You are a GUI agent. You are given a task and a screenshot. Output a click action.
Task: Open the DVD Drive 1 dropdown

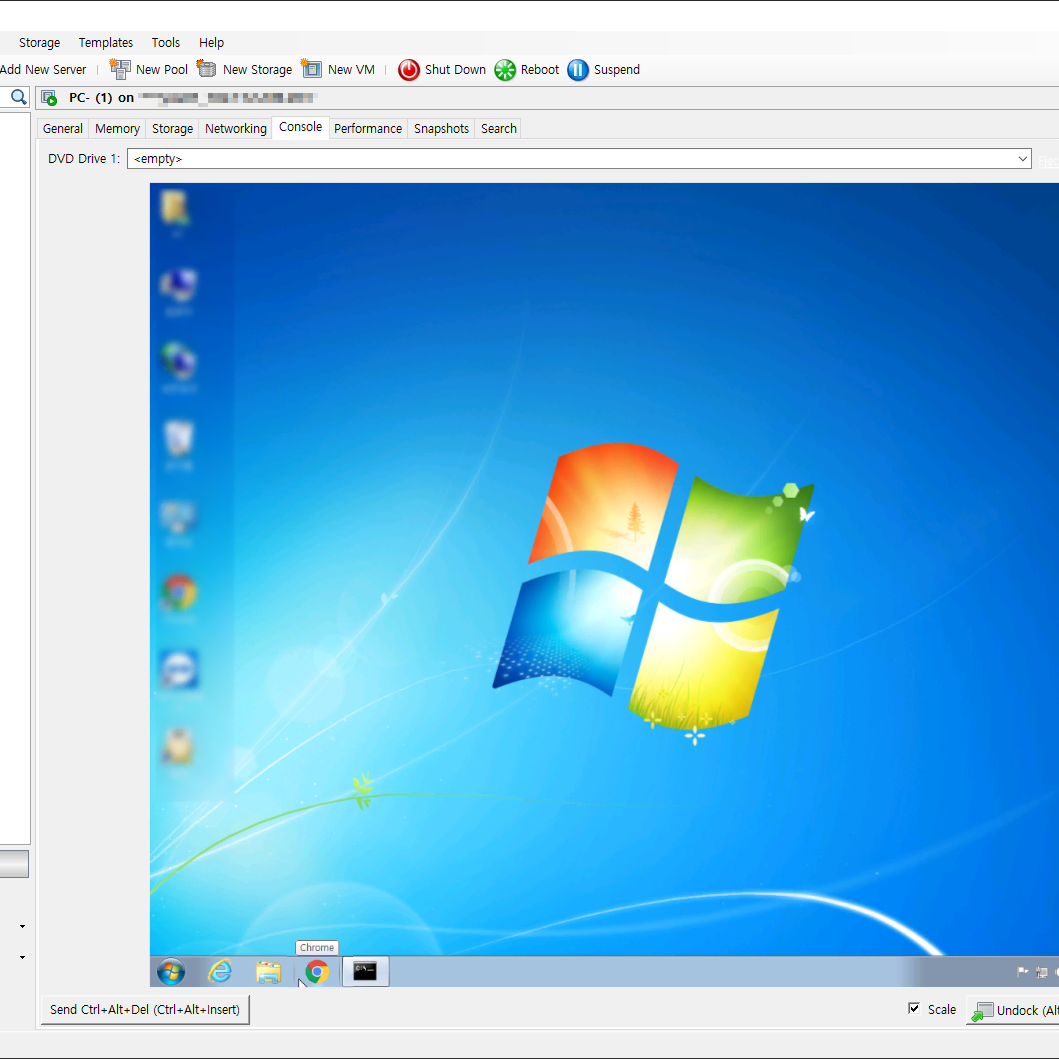click(1023, 159)
